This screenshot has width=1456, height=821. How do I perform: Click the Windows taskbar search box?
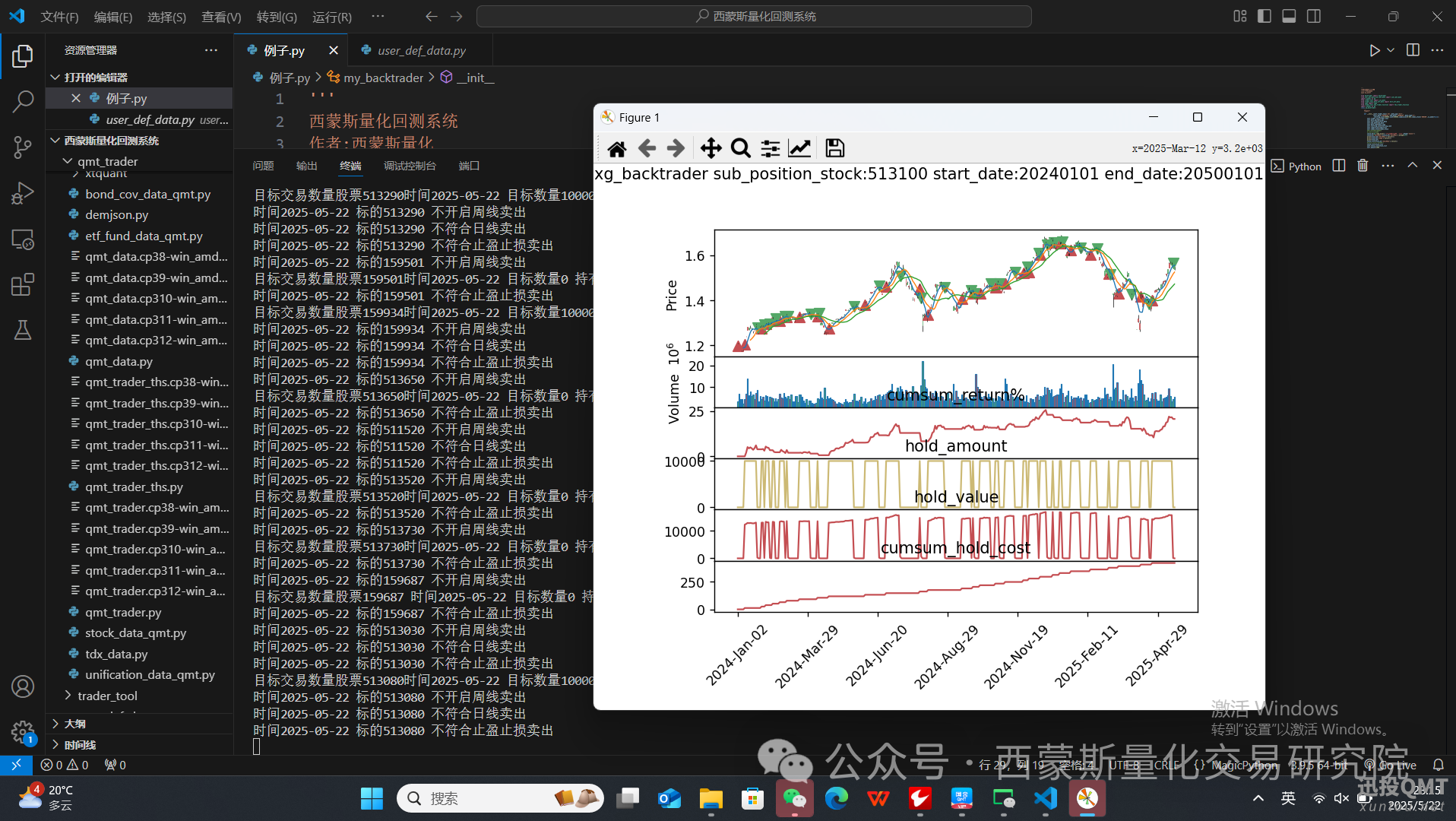pos(500,798)
